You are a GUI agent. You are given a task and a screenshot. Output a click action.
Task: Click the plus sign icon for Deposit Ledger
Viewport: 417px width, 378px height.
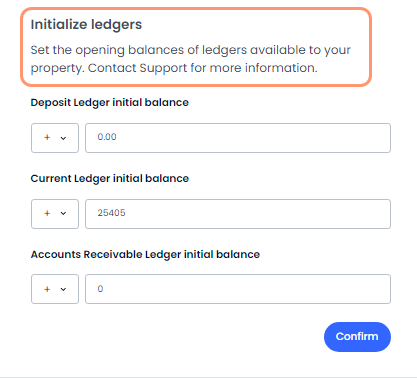(x=47, y=137)
